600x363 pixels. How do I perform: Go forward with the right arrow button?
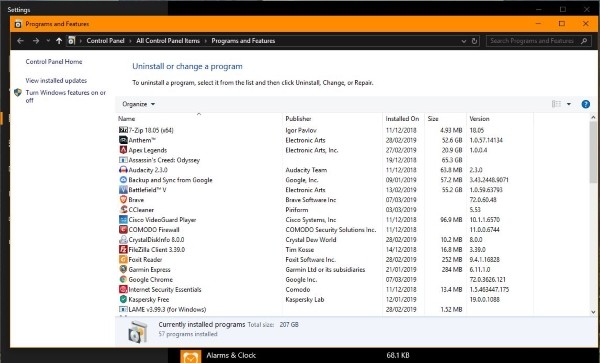tap(36, 41)
